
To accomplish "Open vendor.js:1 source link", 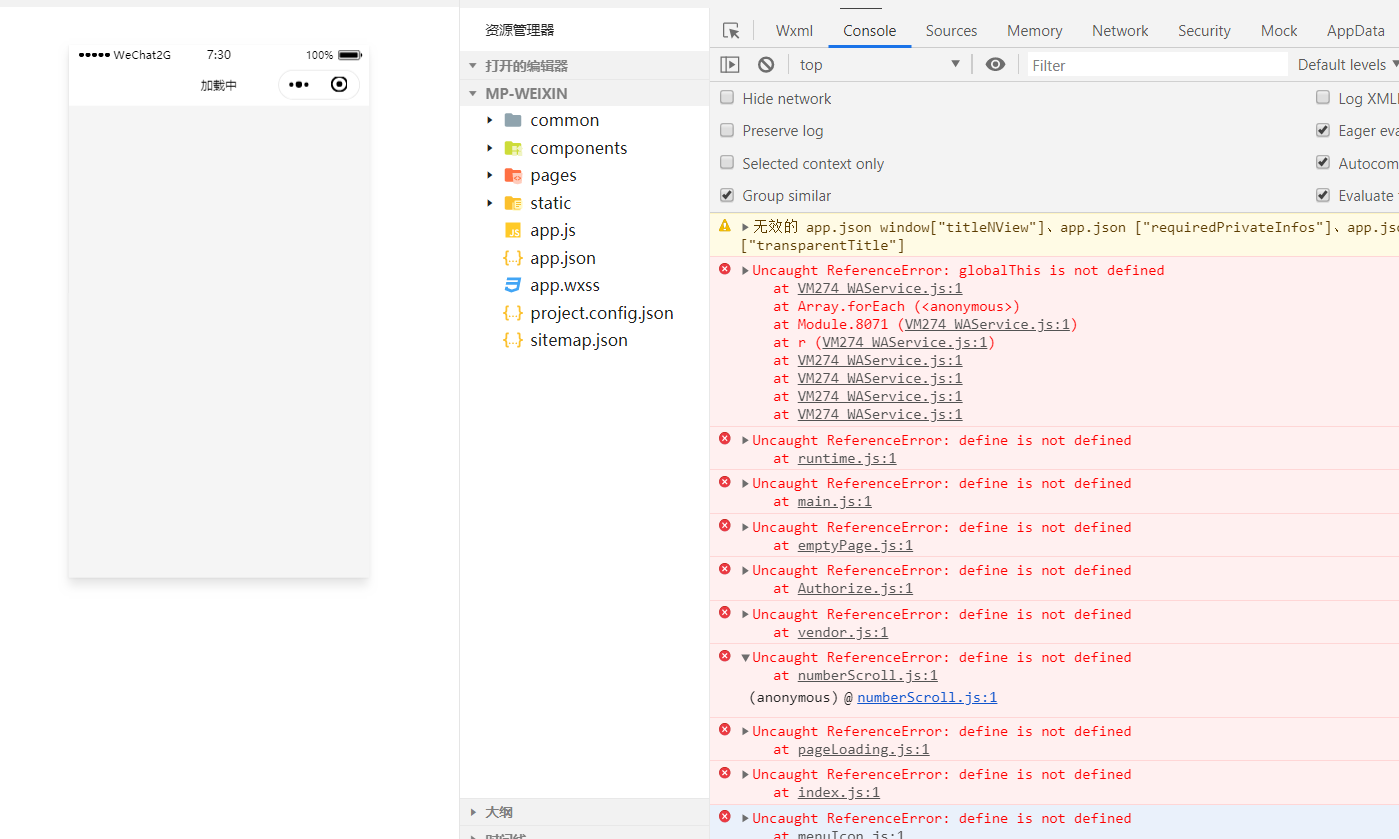I will (843, 632).
